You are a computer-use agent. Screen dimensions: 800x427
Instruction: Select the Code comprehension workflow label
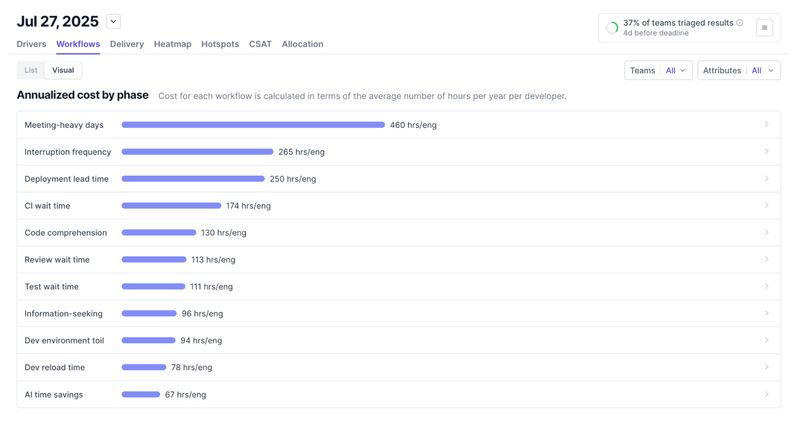click(x=66, y=233)
